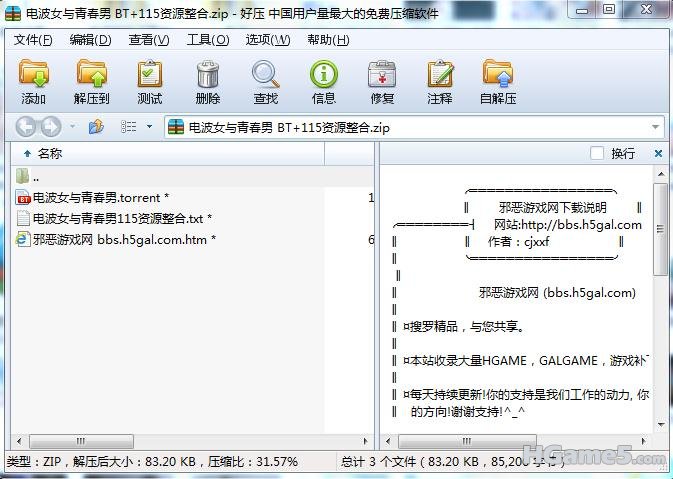Click the txt document file icon
This screenshot has height=479, width=673.
click(23, 218)
